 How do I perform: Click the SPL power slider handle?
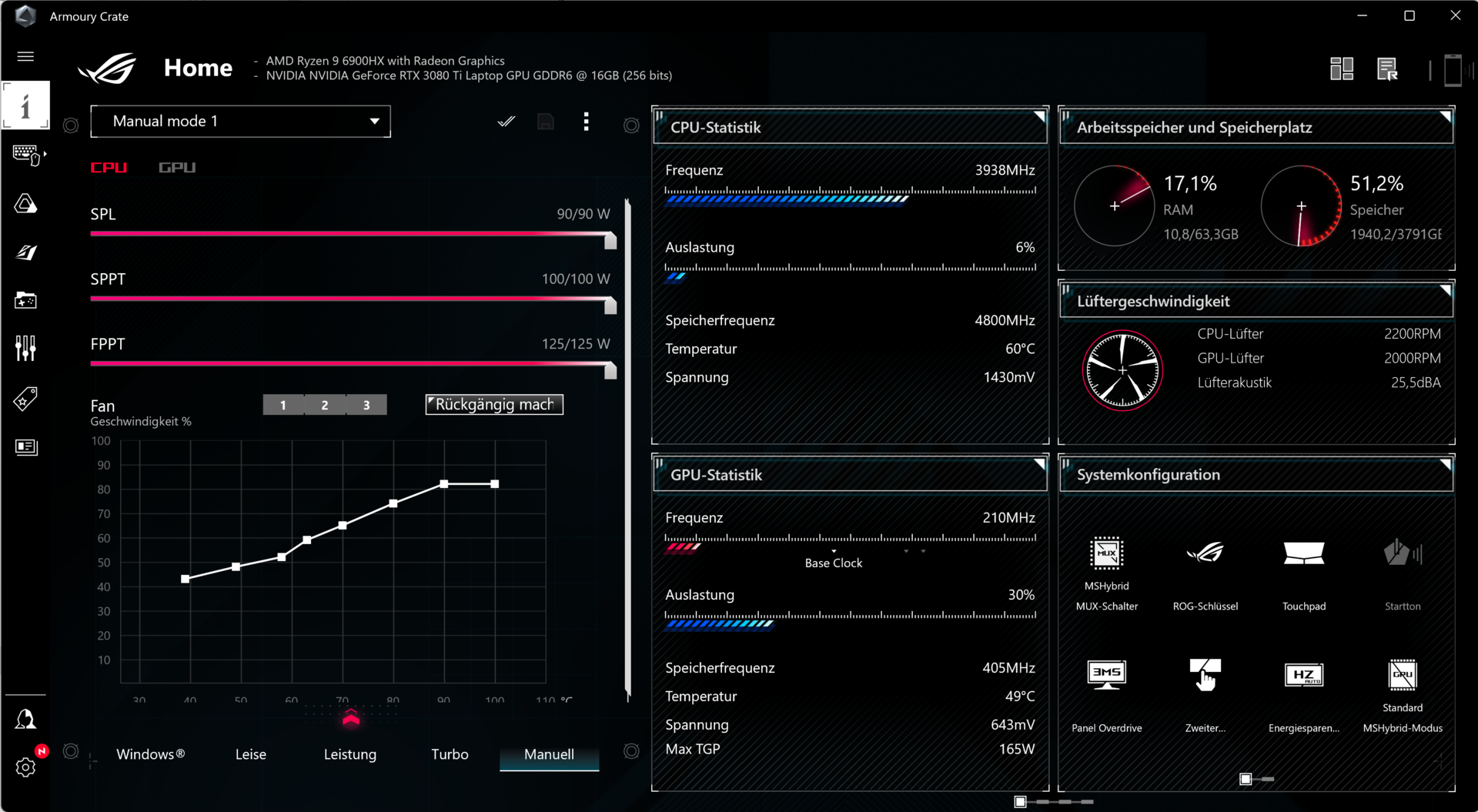point(610,241)
